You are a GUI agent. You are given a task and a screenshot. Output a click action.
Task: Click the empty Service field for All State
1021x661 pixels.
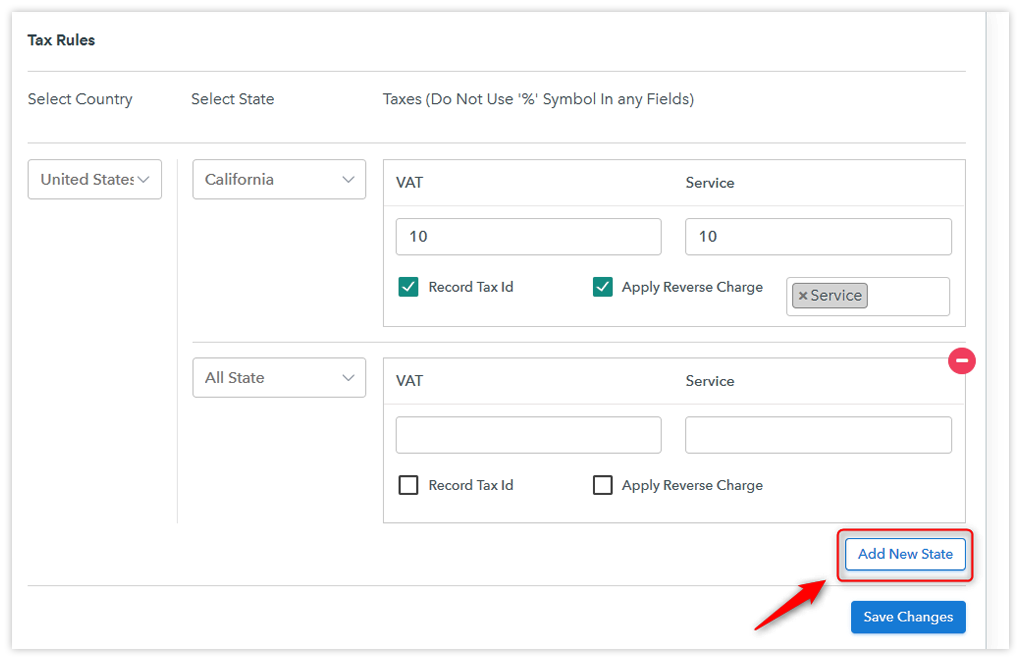818,434
